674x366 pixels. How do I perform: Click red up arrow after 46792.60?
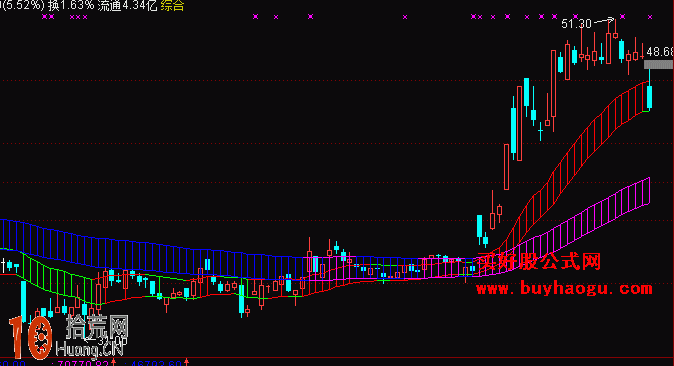tap(187, 362)
